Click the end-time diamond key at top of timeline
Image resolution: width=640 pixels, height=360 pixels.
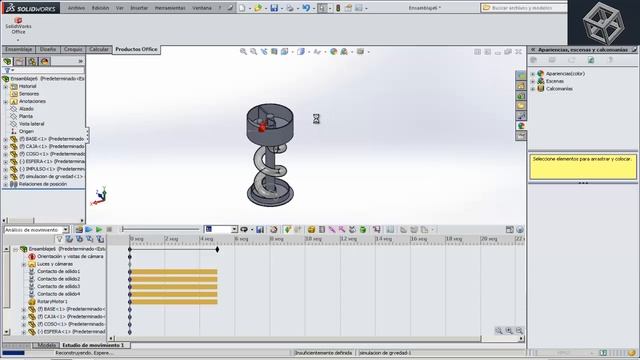point(217,249)
